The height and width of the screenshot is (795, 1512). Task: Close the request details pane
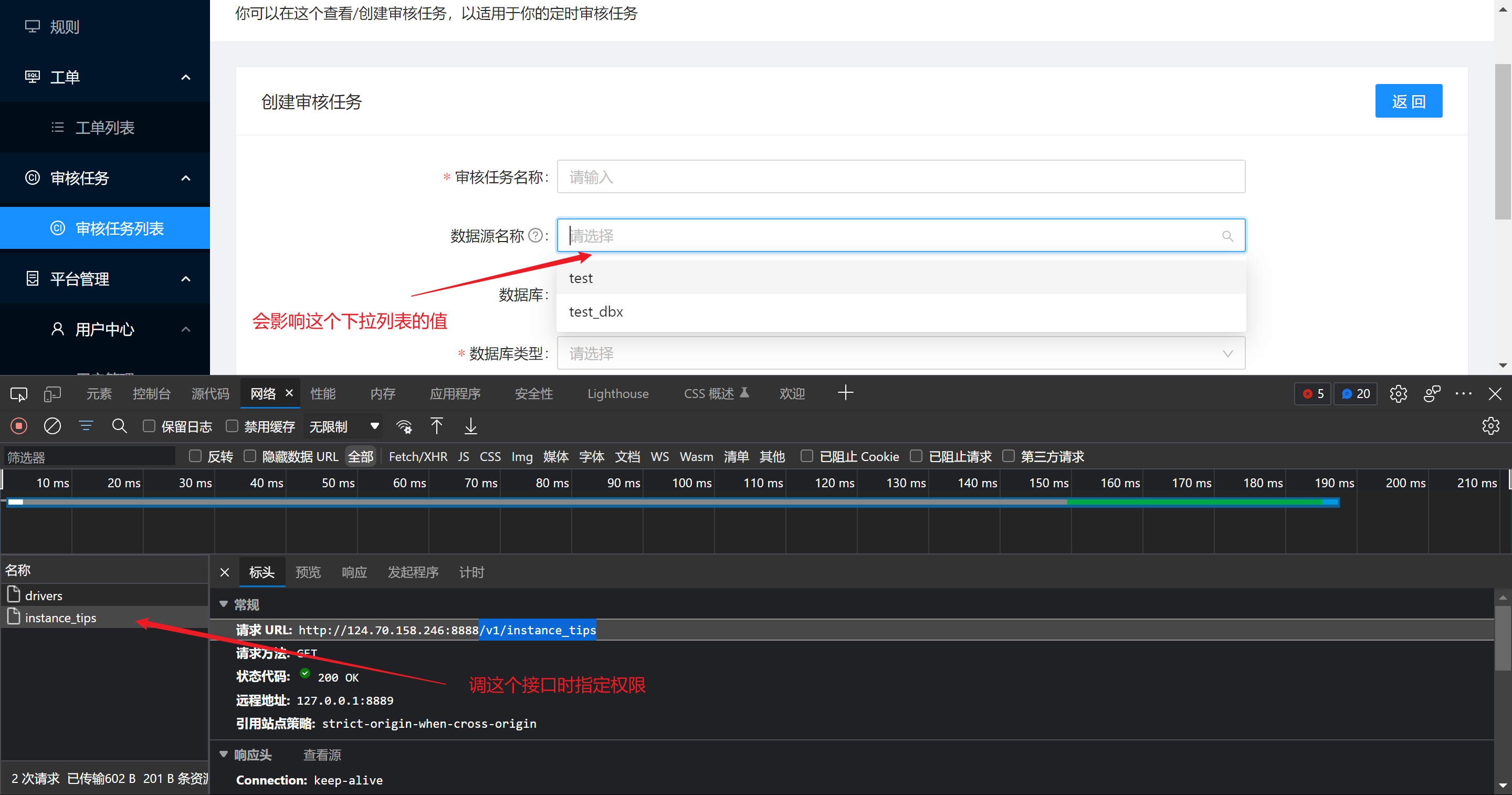[225, 572]
